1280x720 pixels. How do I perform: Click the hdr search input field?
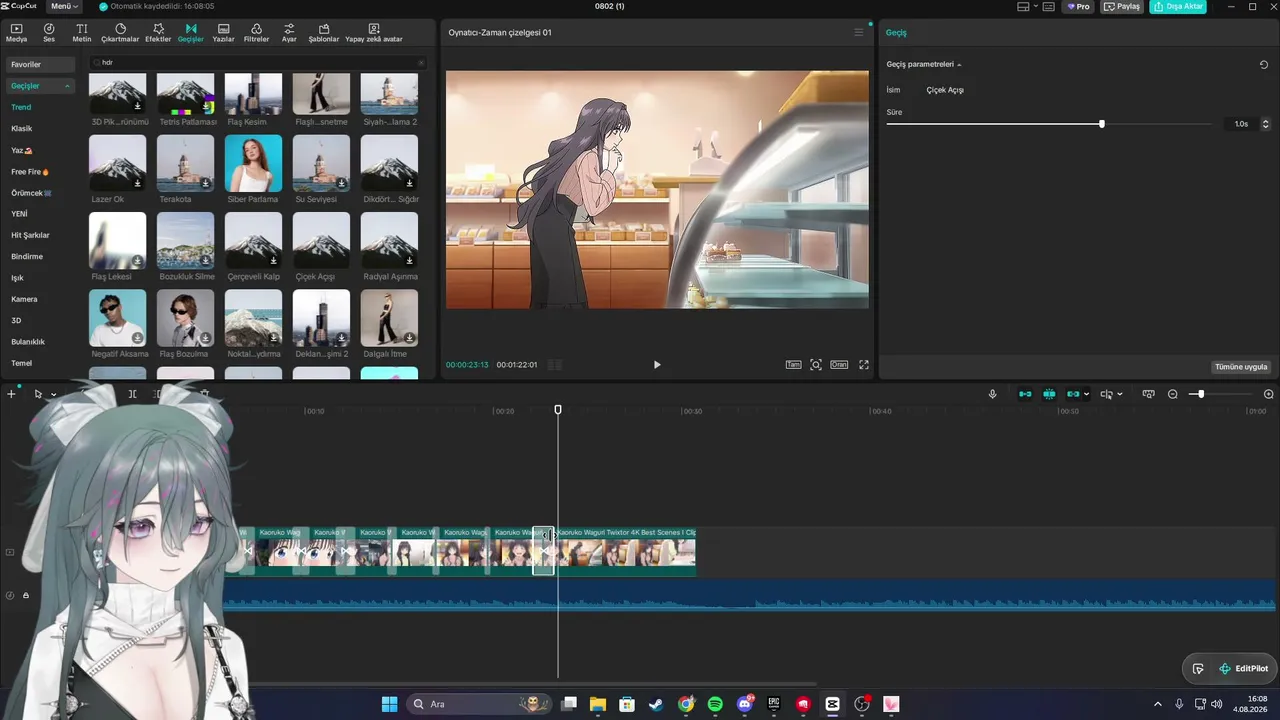258,63
